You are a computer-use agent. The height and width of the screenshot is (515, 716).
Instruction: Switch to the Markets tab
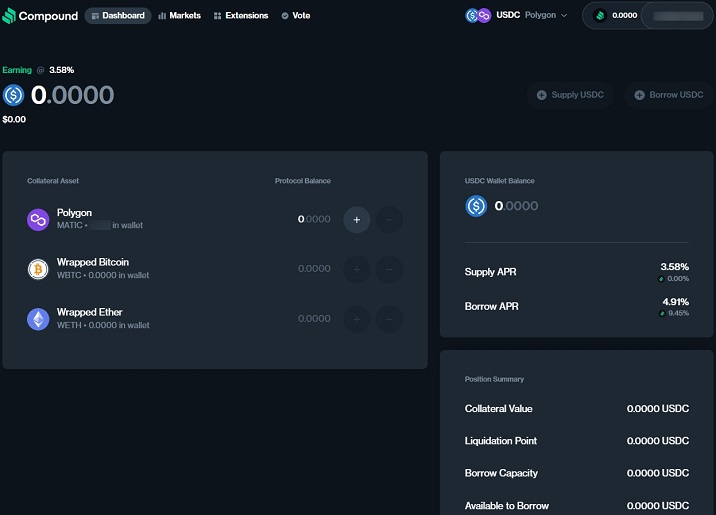(180, 16)
